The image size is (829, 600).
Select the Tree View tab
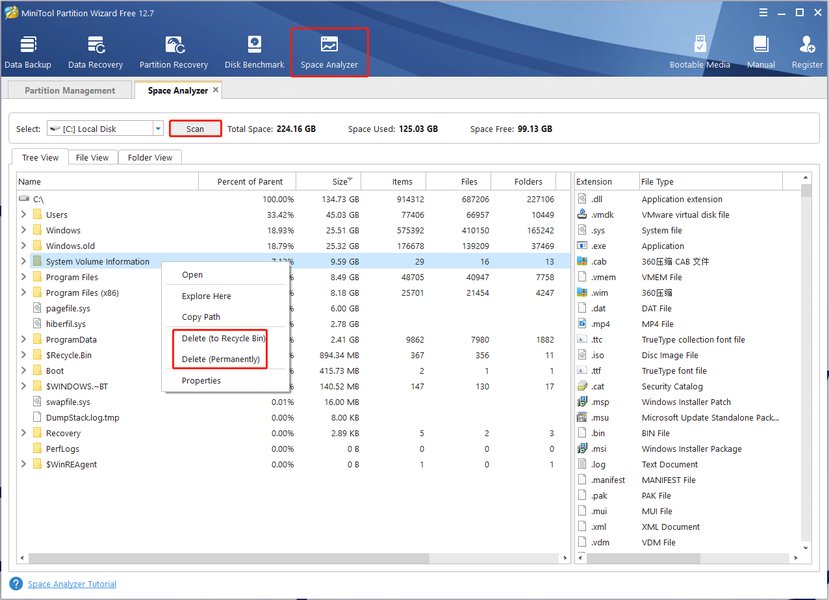click(x=40, y=158)
